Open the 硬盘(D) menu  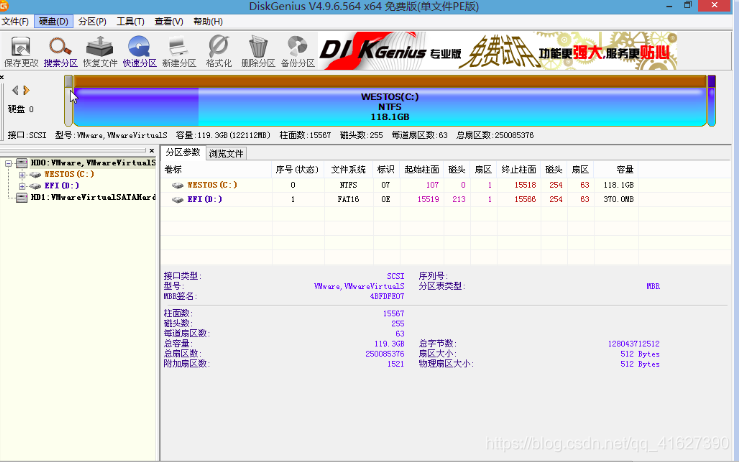(x=54, y=22)
